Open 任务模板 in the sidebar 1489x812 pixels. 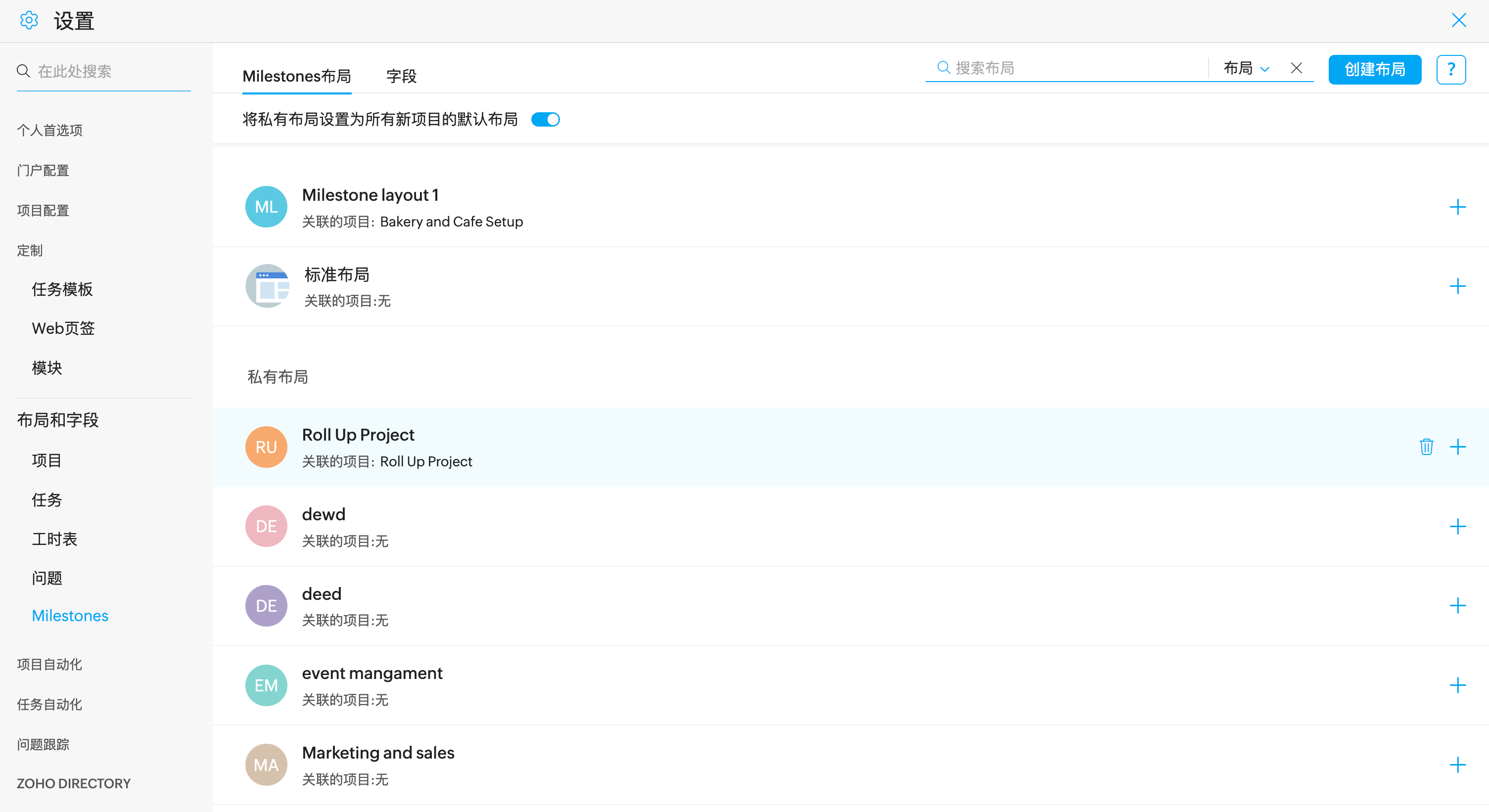[62, 289]
